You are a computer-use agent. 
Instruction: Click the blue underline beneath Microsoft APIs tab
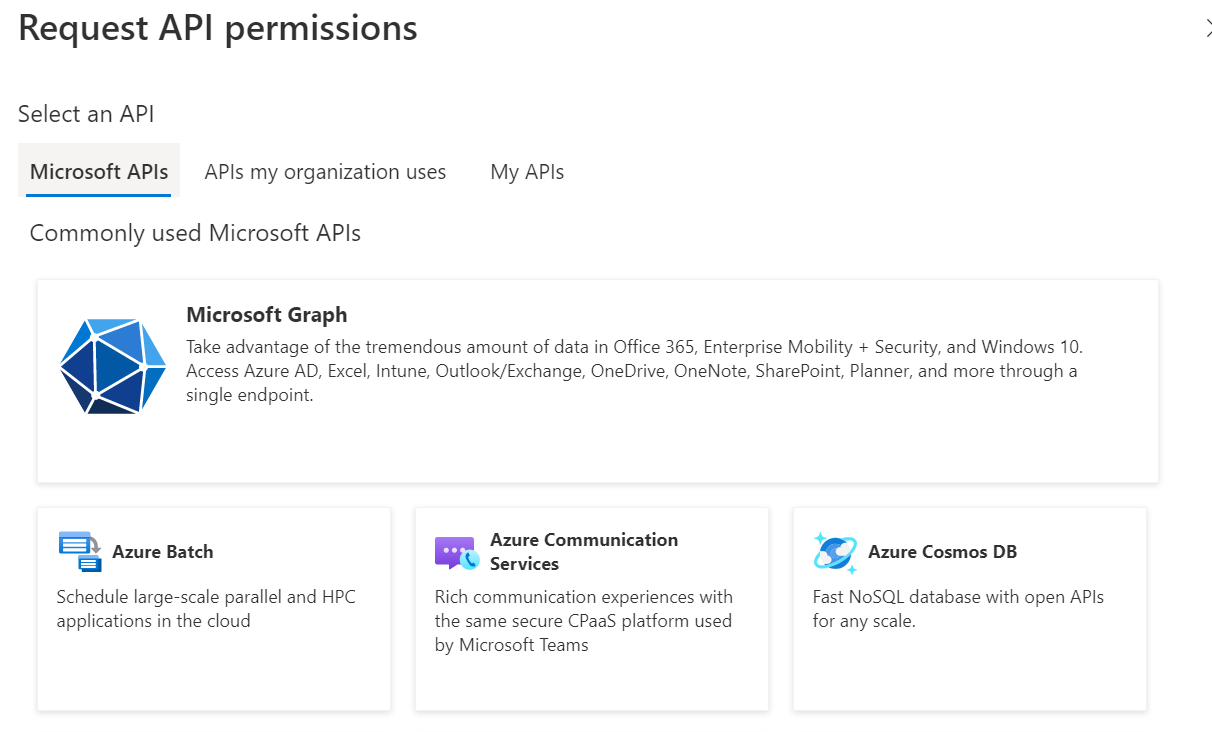(99, 195)
